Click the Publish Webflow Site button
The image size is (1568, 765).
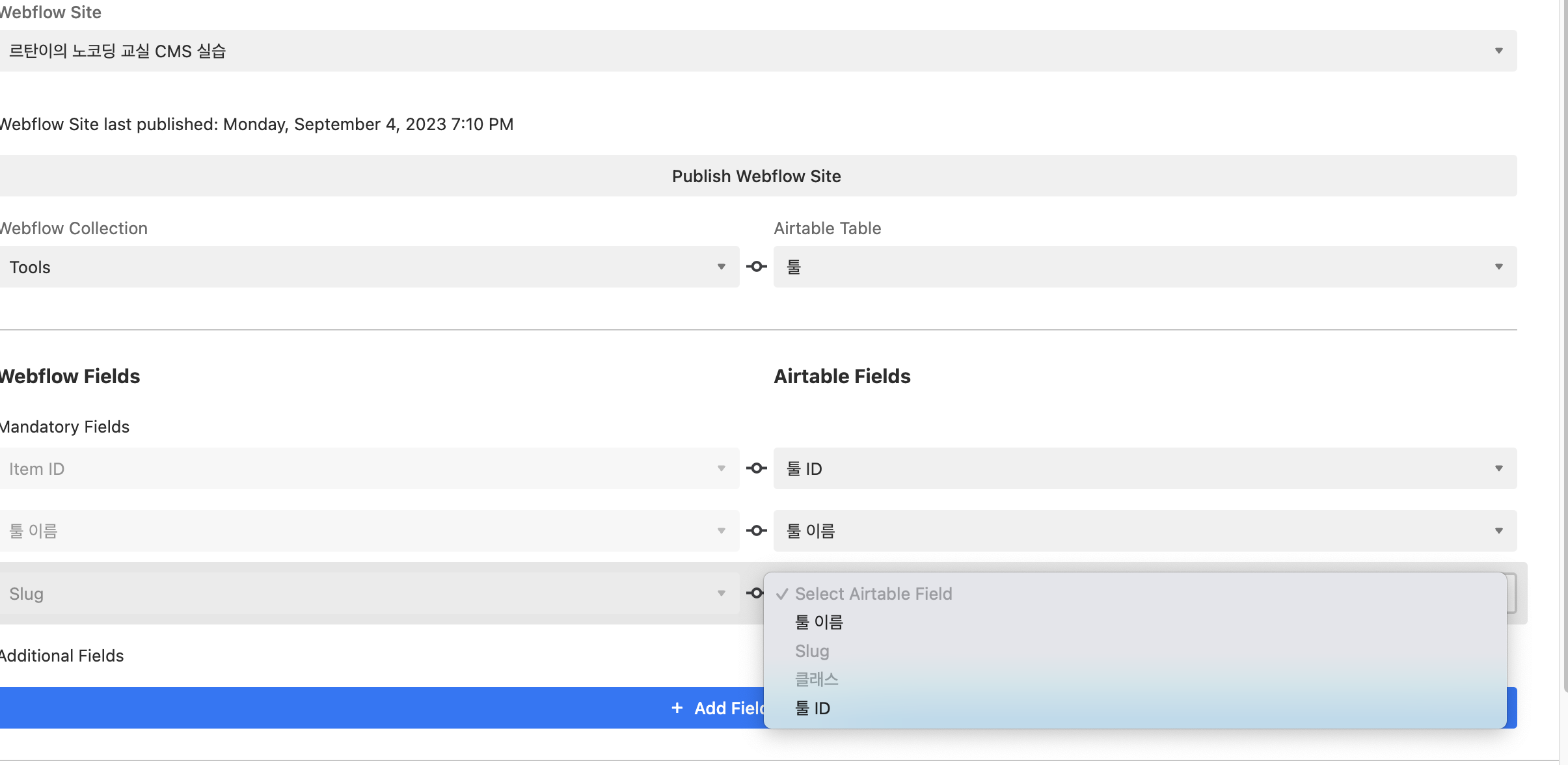[x=758, y=176]
